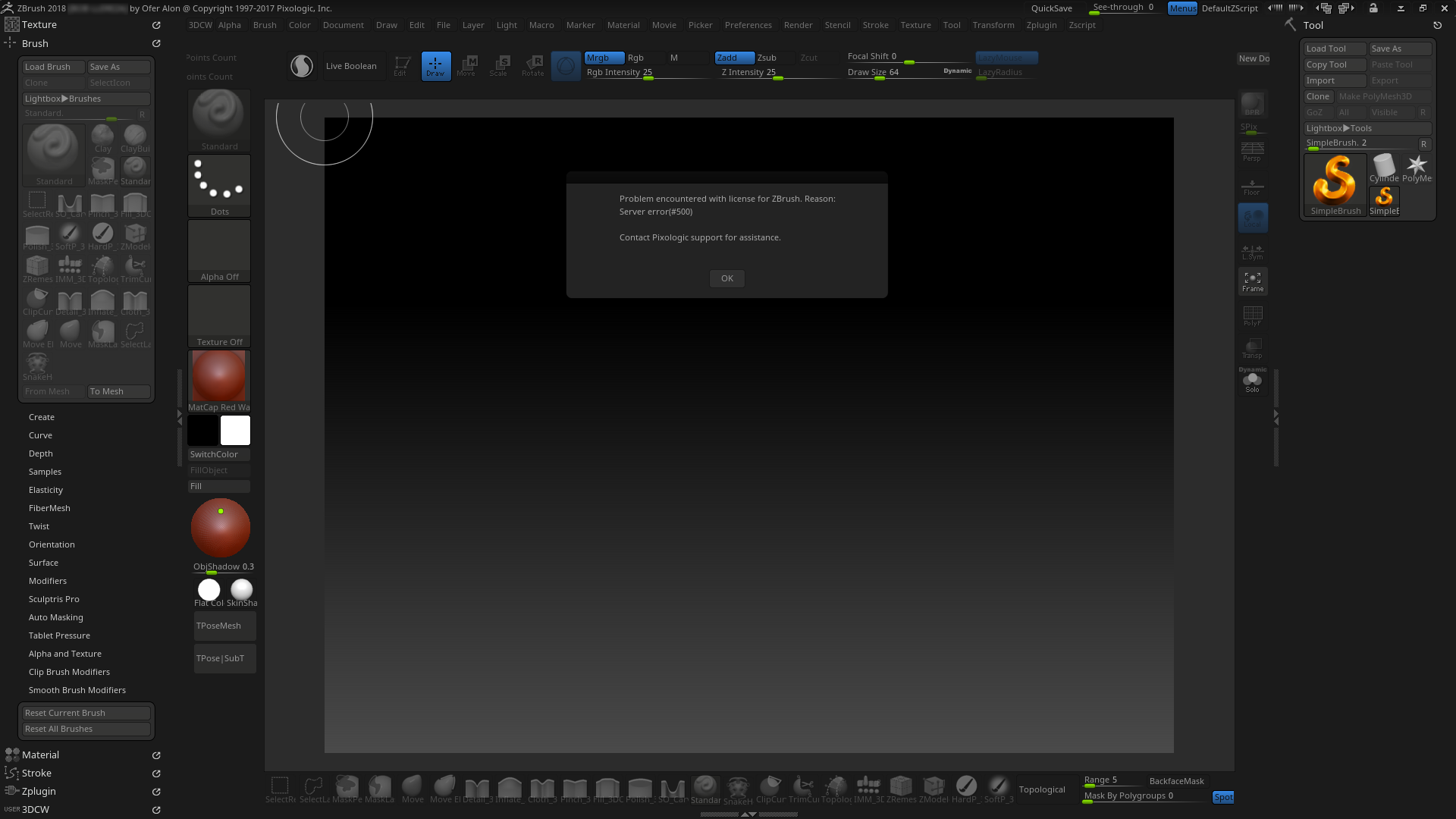Click the BPR render icon
This screenshot has height=819, width=1456.
pos(1253,104)
